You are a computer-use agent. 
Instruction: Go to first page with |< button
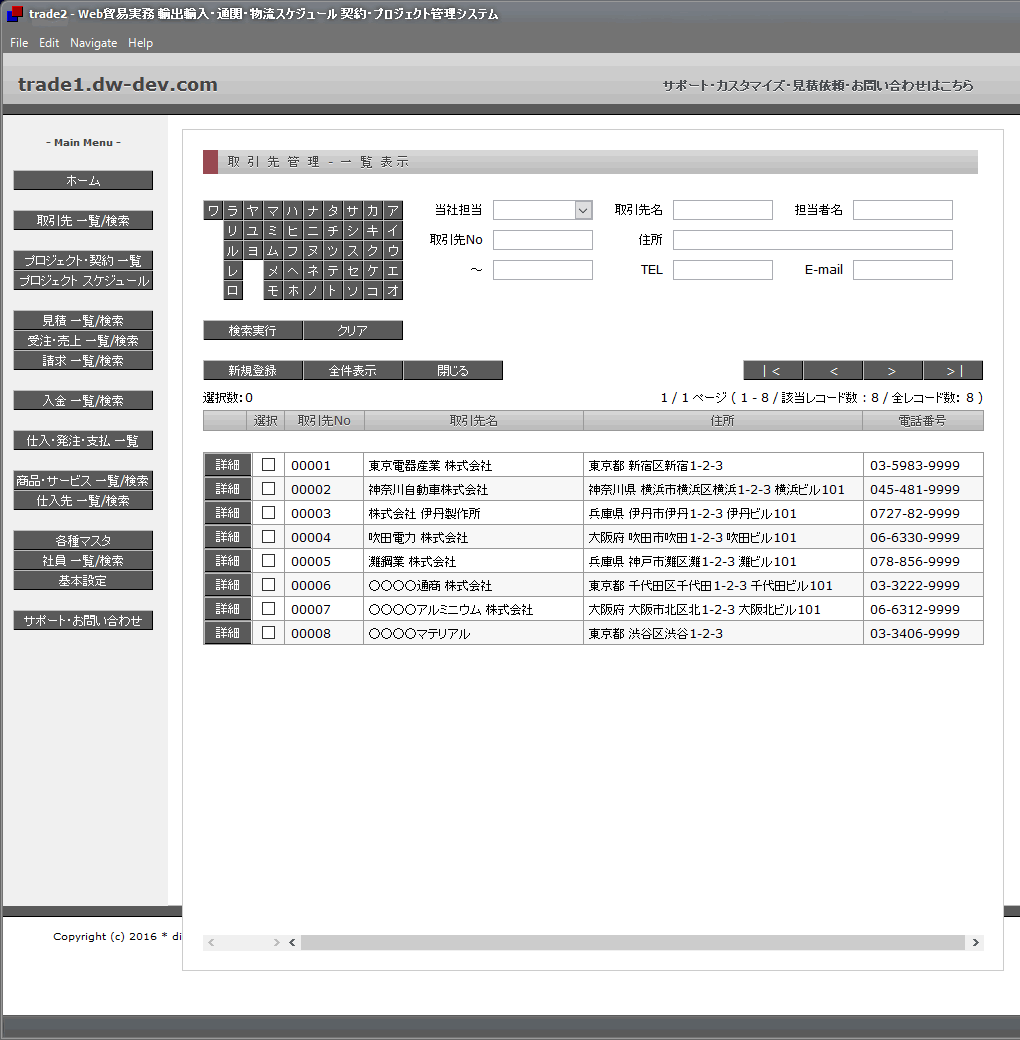[773, 370]
